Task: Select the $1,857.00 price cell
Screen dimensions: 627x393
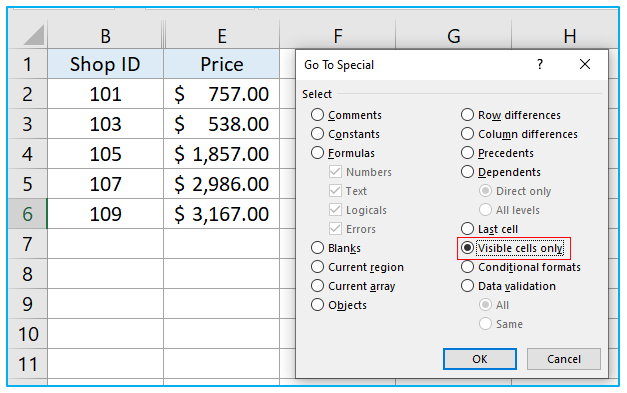Action: coord(222,154)
